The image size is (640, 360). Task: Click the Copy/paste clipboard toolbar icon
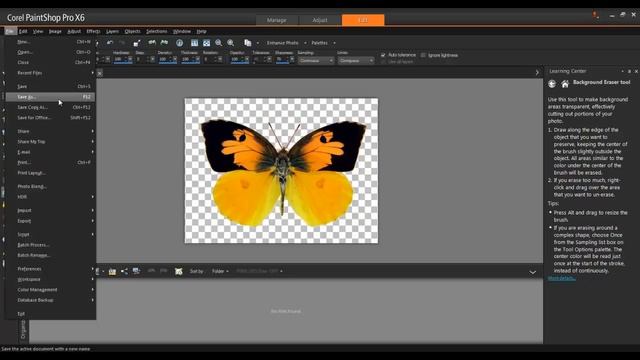[x=247, y=42]
